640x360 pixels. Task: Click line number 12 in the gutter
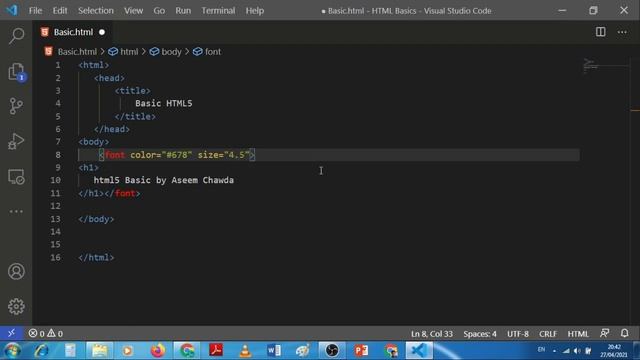[x=56, y=206]
